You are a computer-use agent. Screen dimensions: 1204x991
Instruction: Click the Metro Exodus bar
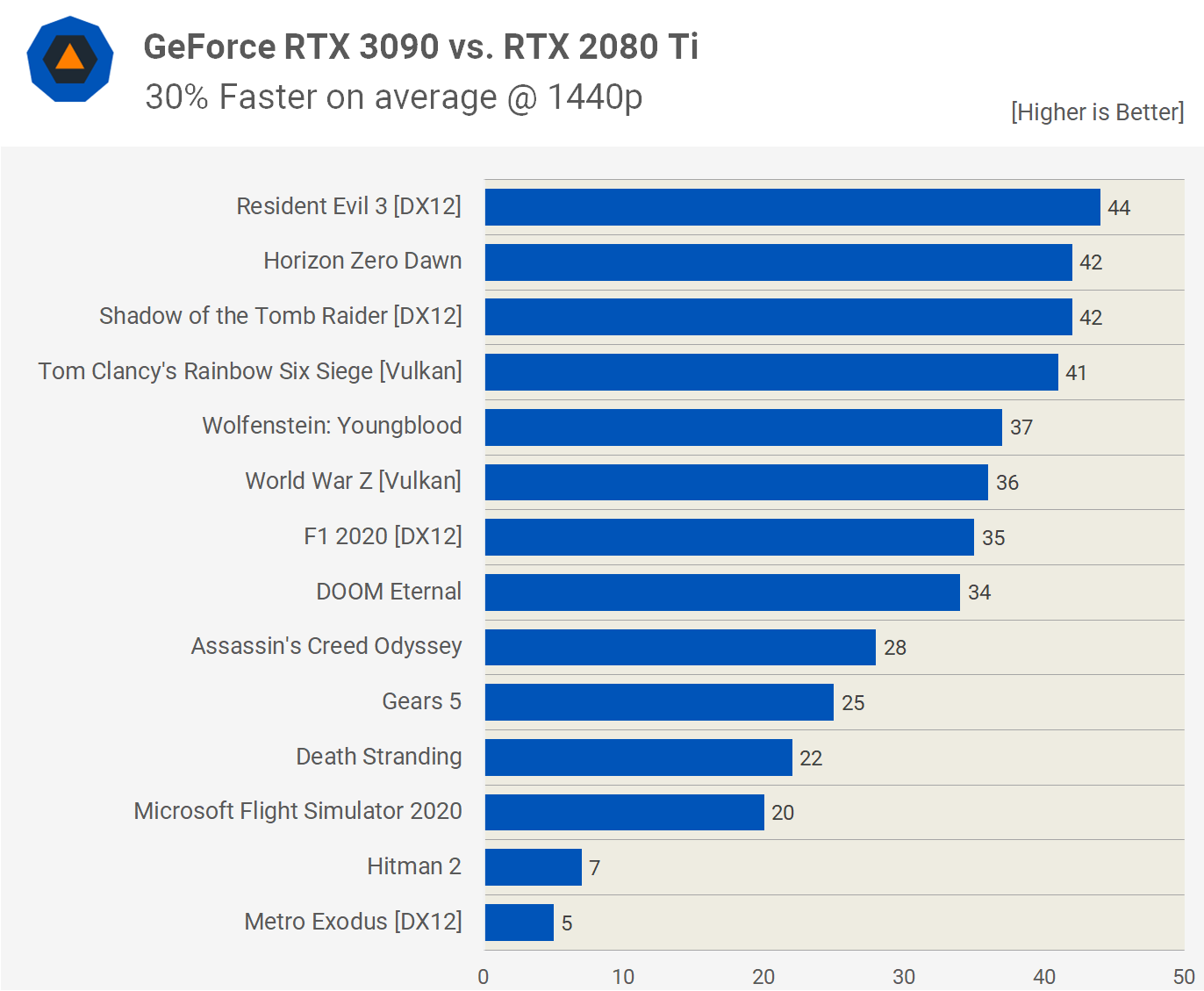[519, 923]
